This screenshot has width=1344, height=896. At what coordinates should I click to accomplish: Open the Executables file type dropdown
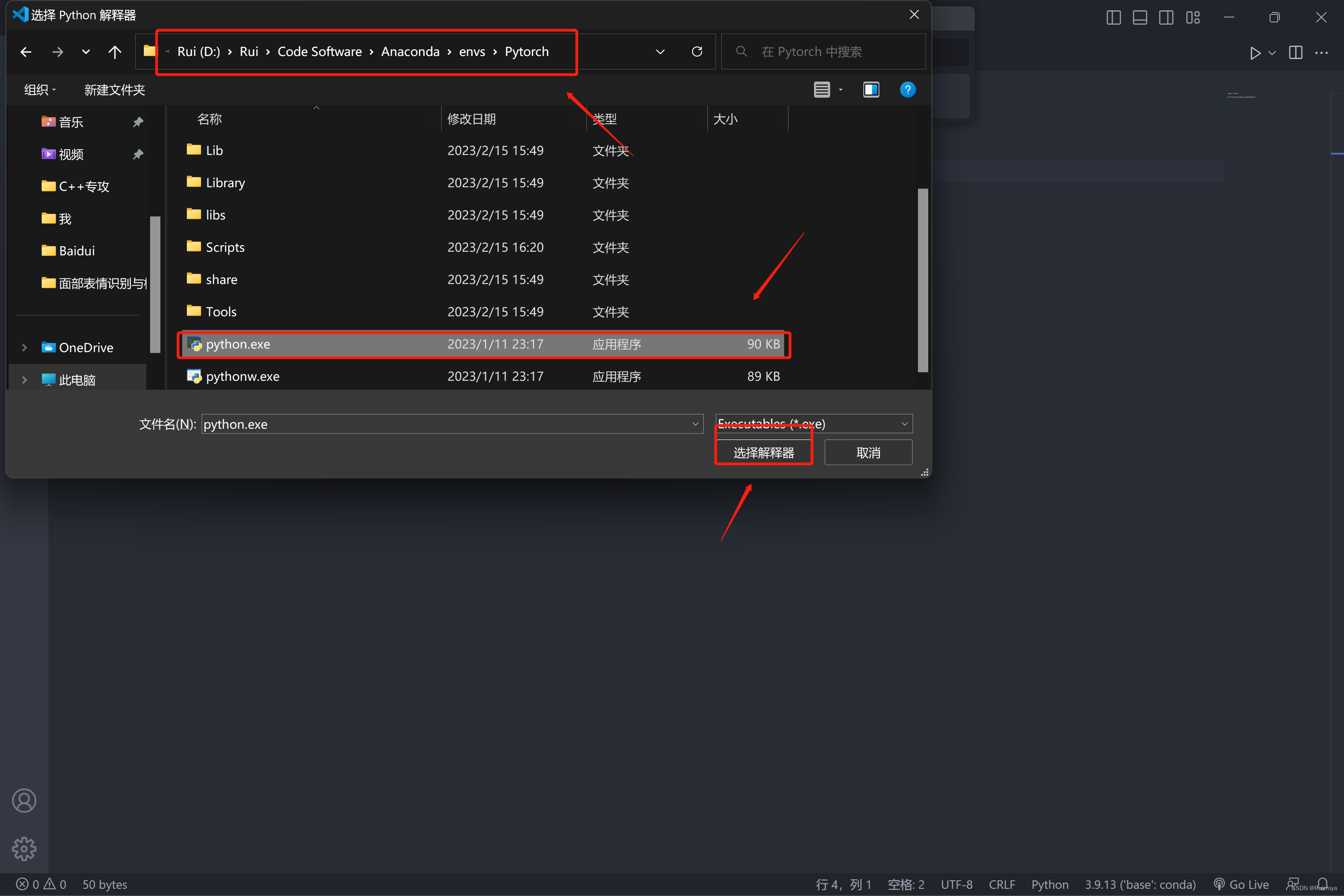[x=814, y=424]
